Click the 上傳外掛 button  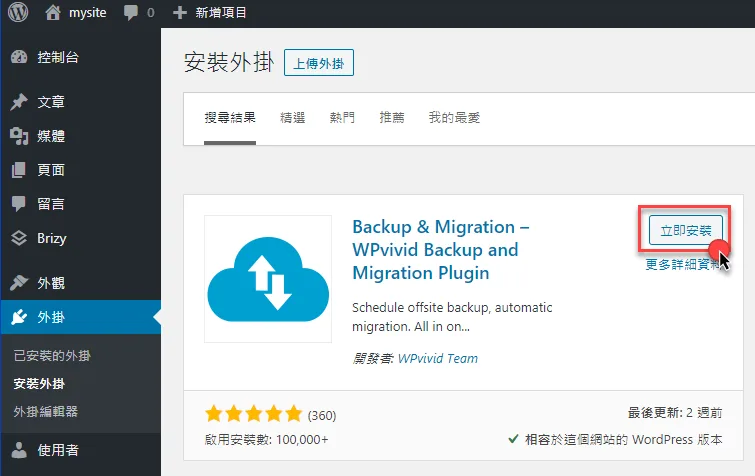point(319,63)
